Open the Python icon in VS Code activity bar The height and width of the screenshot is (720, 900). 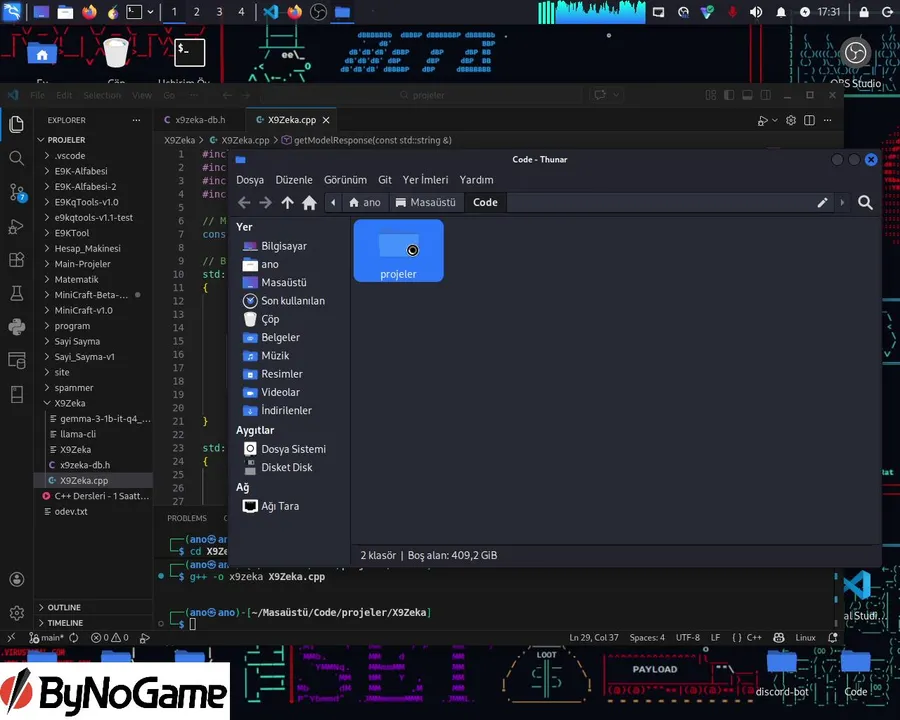[x=17, y=327]
